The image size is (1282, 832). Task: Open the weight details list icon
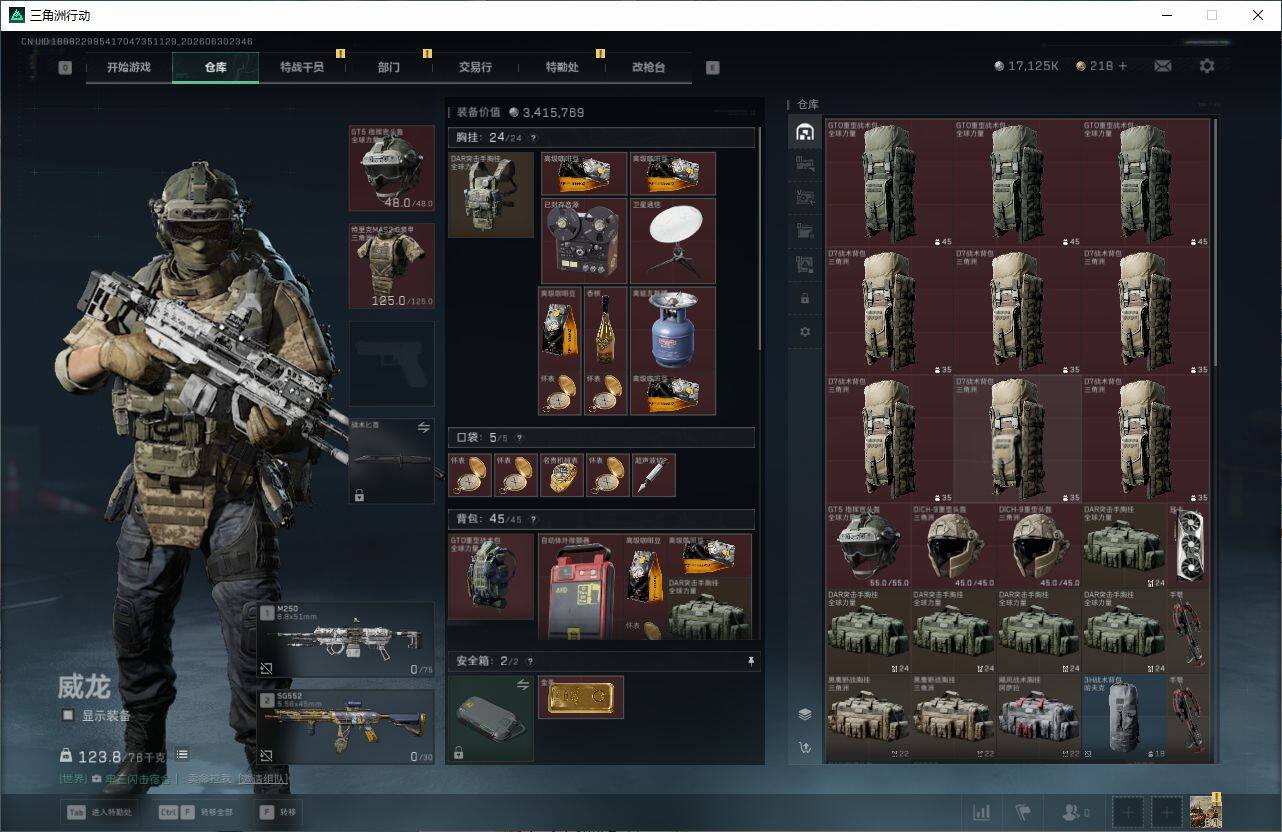click(182, 754)
